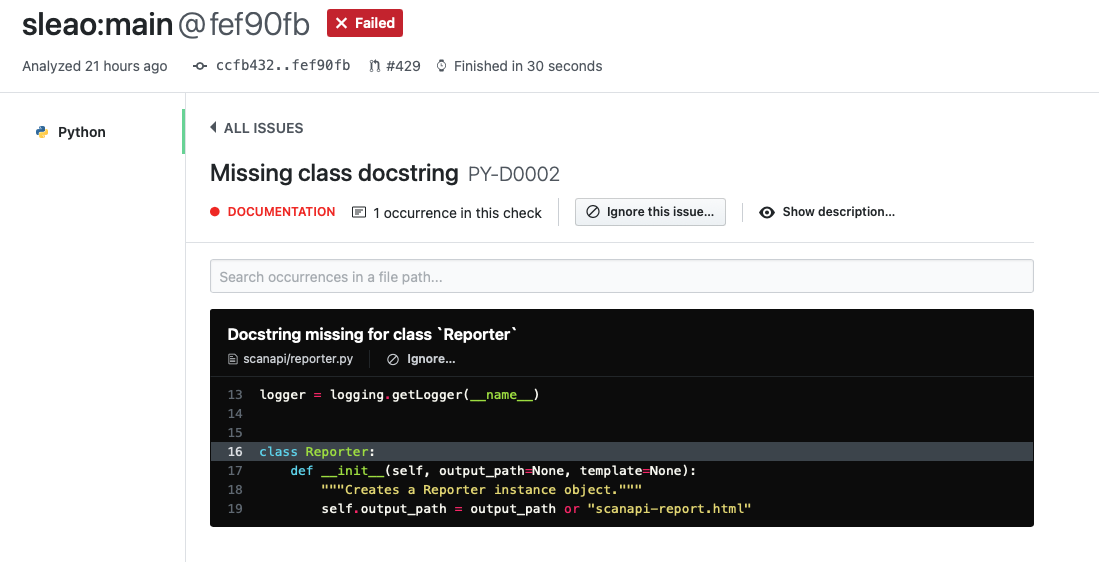Click line number 15 in code gutter
This screenshot has height=562, width=1099.
(x=235, y=433)
